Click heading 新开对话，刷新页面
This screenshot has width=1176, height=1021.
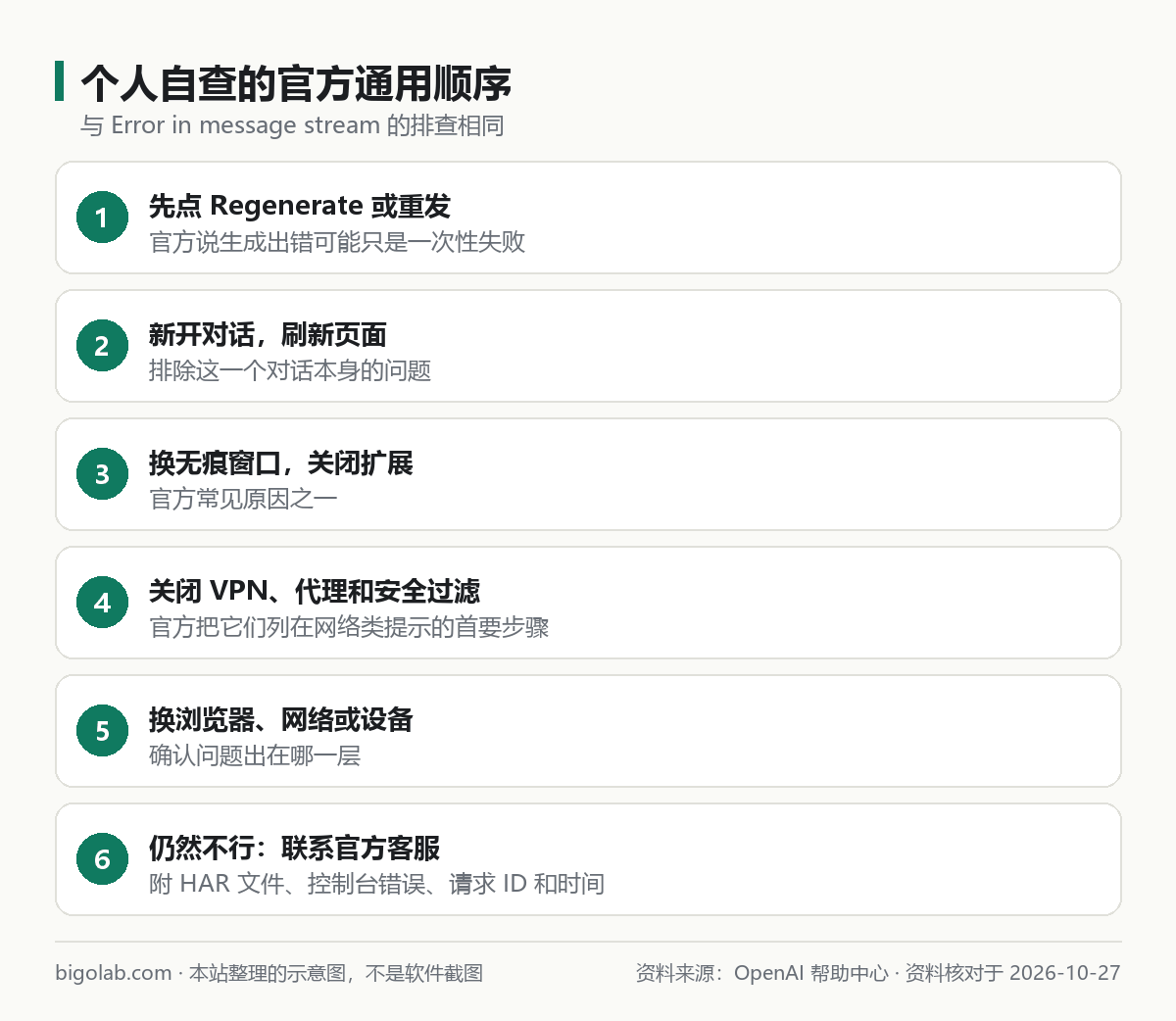click(268, 334)
